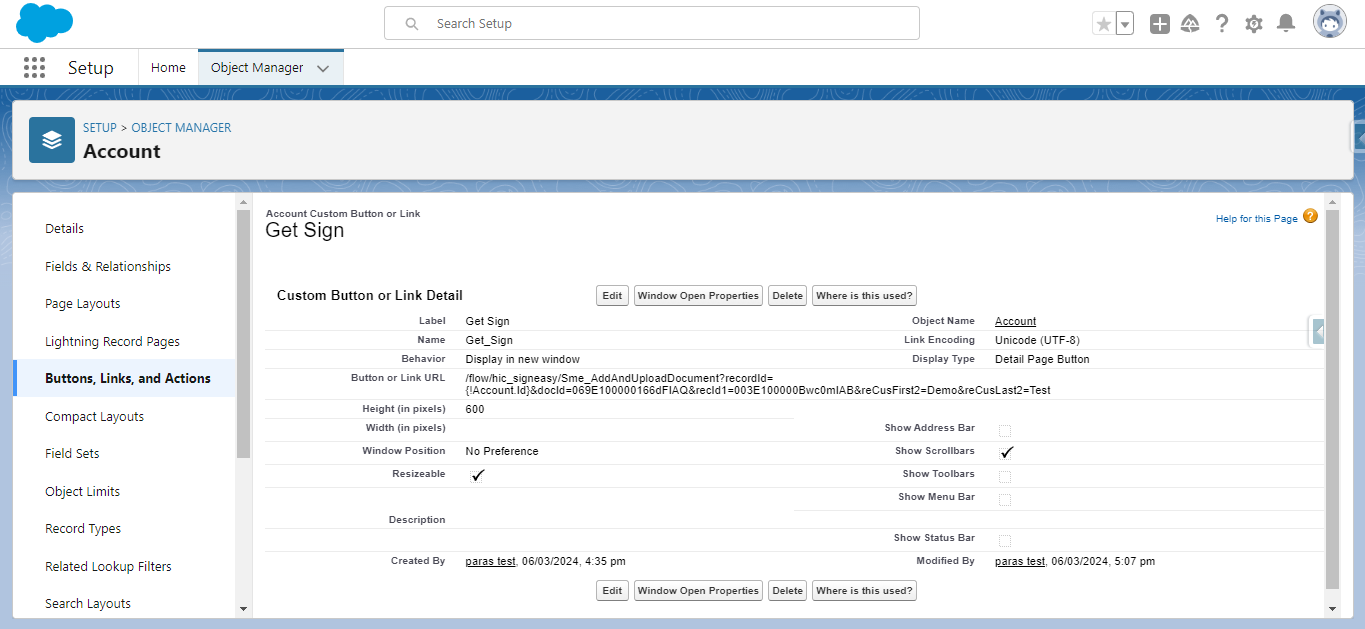Image resolution: width=1365 pixels, height=629 pixels.
Task: Select Buttons, Links, and Actions
Action: pos(128,379)
